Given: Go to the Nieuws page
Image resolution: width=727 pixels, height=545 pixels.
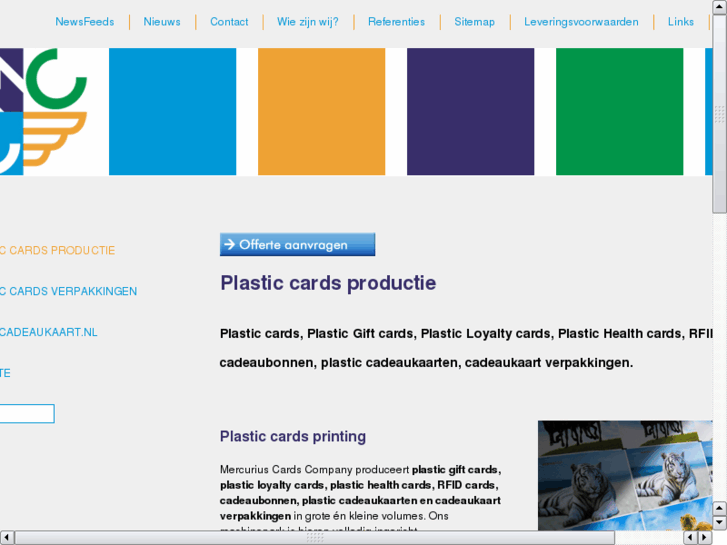Looking at the screenshot, I should click(x=162, y=22).
